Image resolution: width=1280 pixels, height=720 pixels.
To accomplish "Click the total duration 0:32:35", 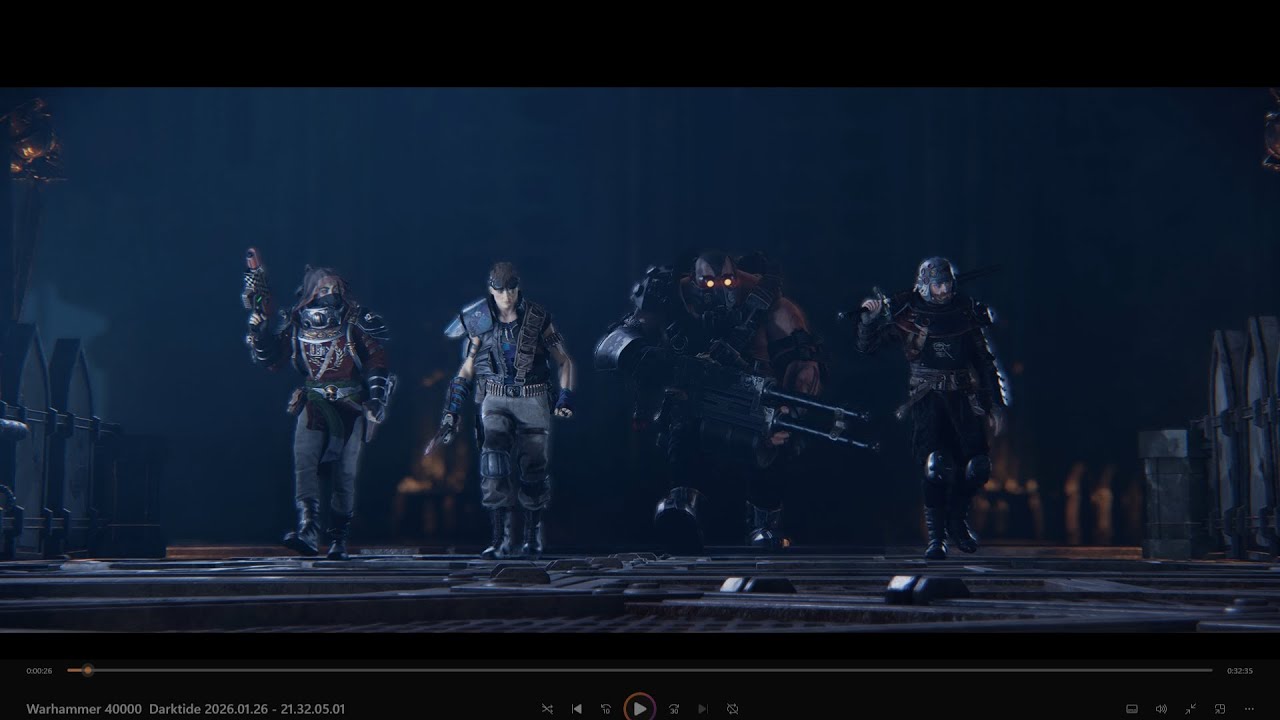I will tap(1240, 671).
